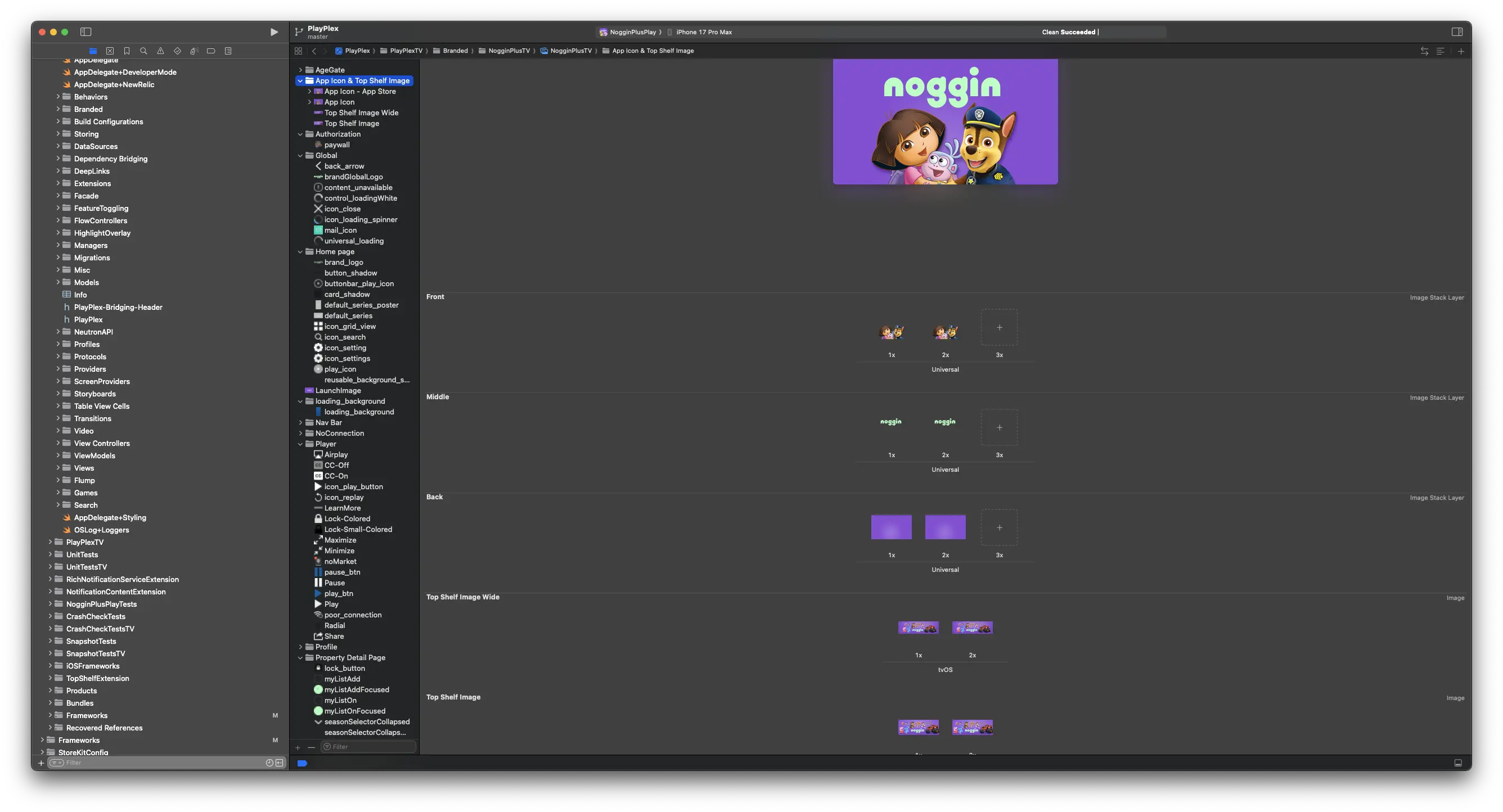Open the Find navigator with the magnifying glass icon
The image size is (1503, 812).
pos(143,51)
